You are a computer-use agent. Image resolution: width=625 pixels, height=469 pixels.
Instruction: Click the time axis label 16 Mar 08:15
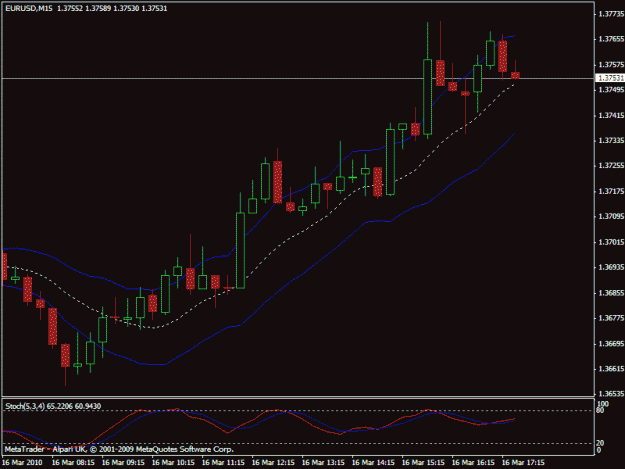tap(73, 463)
